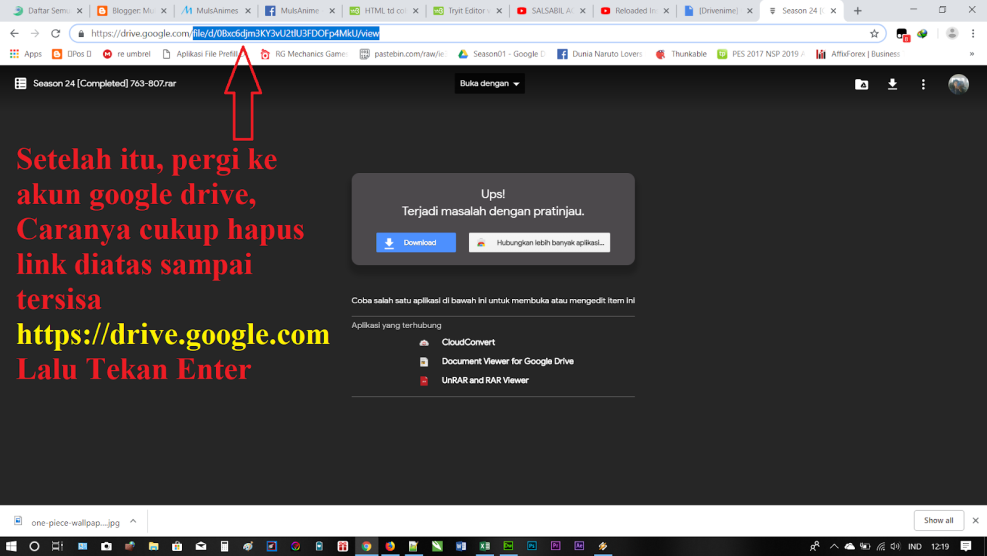Click the IND language indicator

[x=915, y=546]
